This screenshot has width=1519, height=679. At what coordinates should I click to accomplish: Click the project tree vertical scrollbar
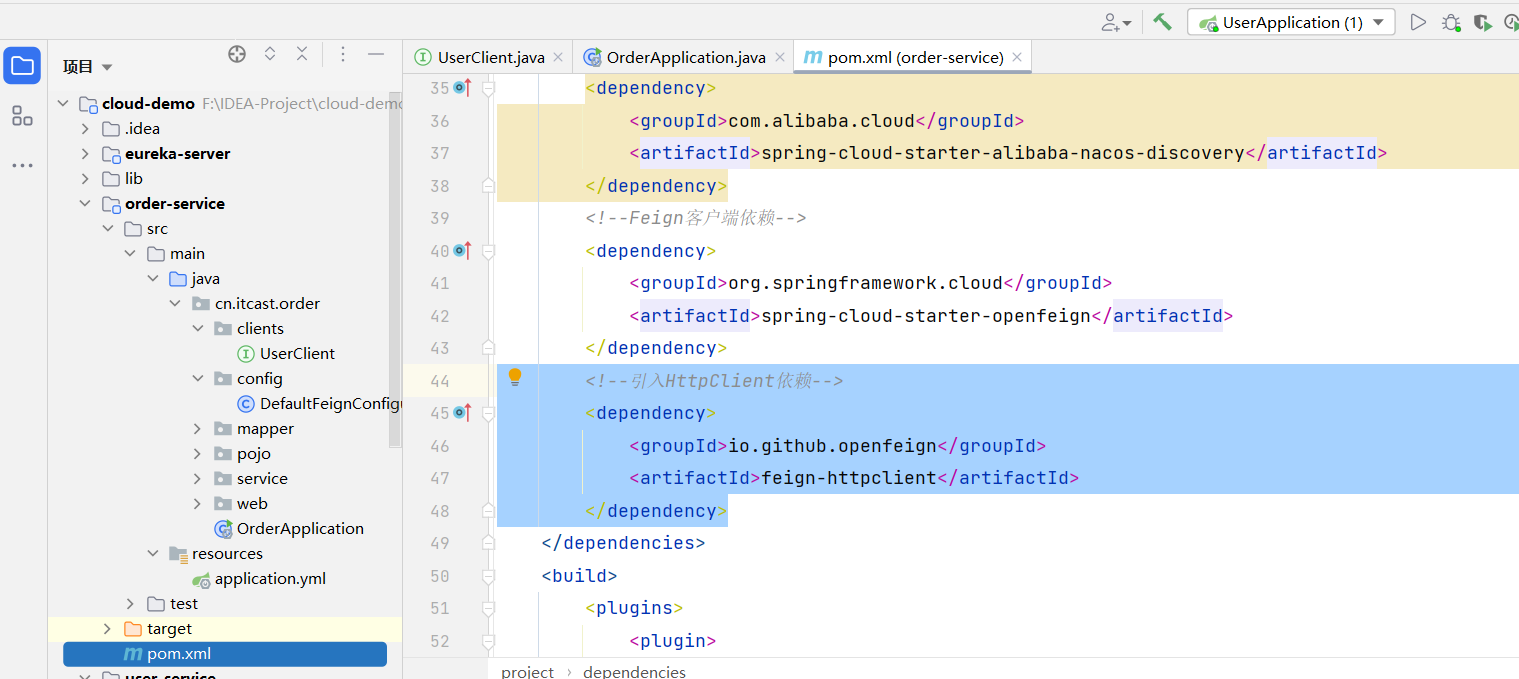pos(394,270)
